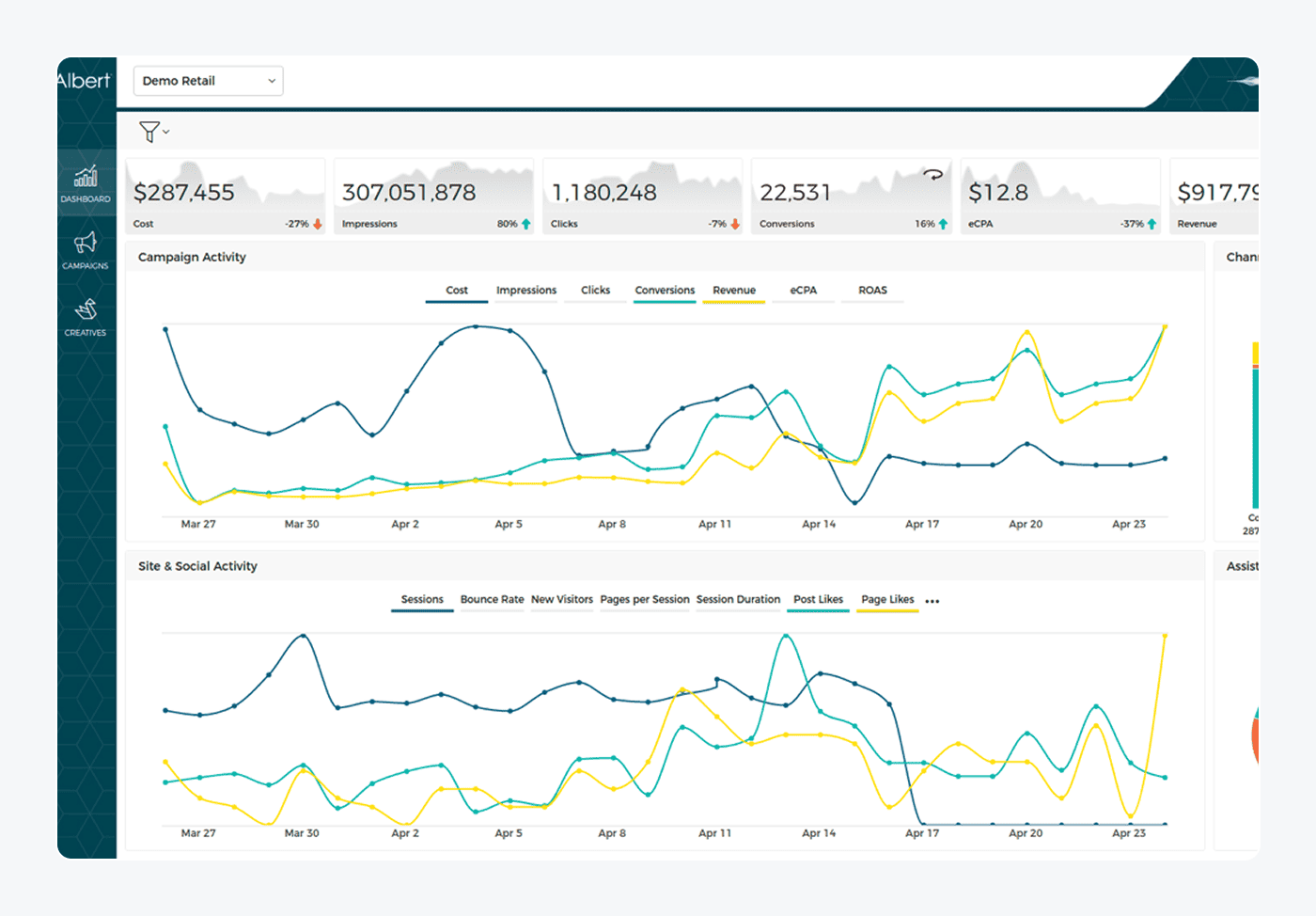Toggle the Cost series in Campaign Activity

click(457, 291)
